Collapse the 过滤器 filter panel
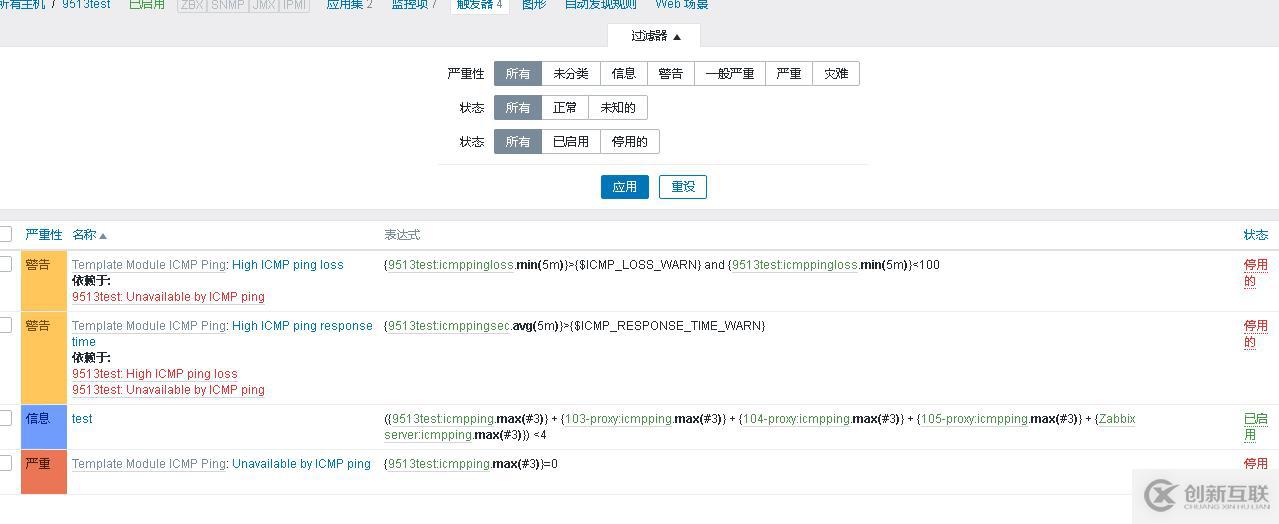This screenshot has height=524, width=1279. point(654,36)
